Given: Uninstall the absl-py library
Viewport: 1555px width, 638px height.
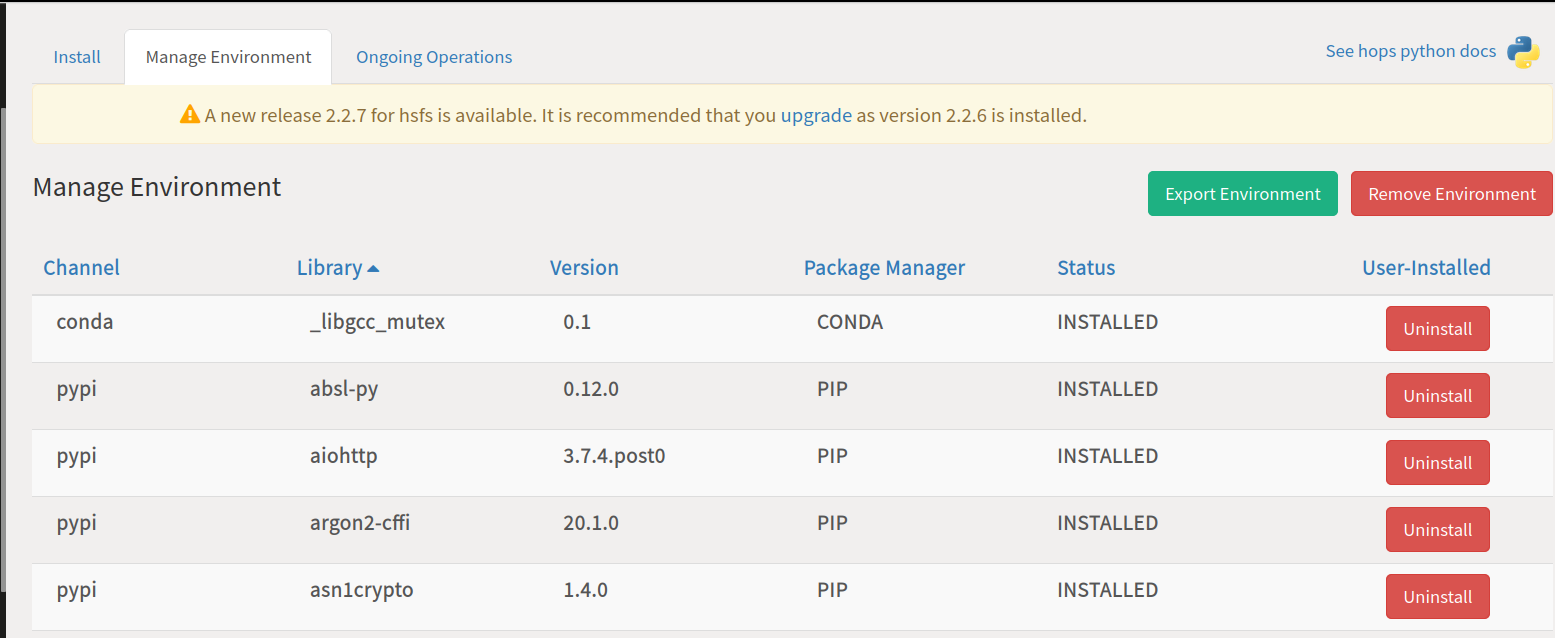Looking at the screenshot, I should tap(1437, 395).
